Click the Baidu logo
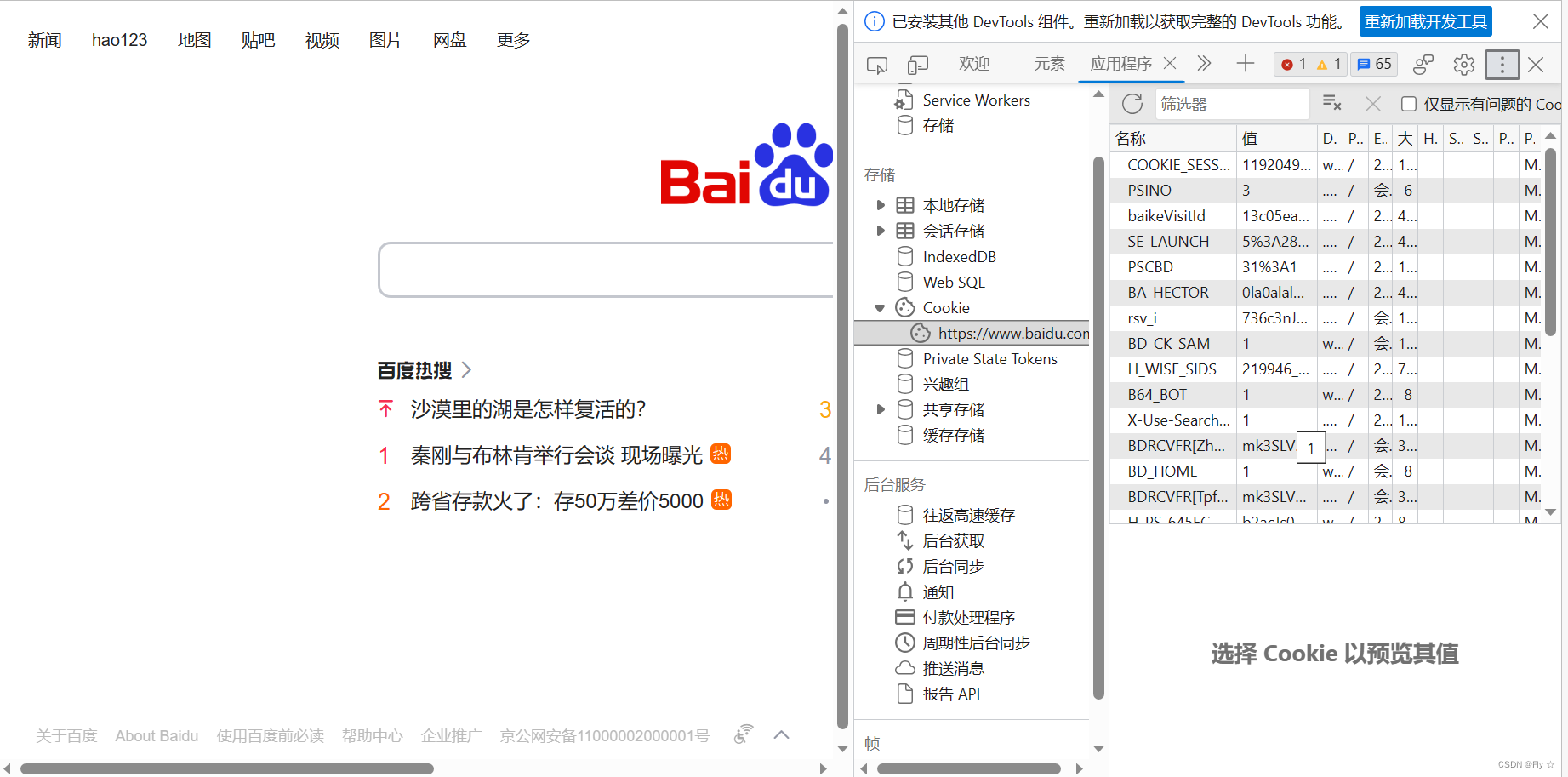This screenshot has width=1568, height=777. pyautogui.click(x=747, y=165)
